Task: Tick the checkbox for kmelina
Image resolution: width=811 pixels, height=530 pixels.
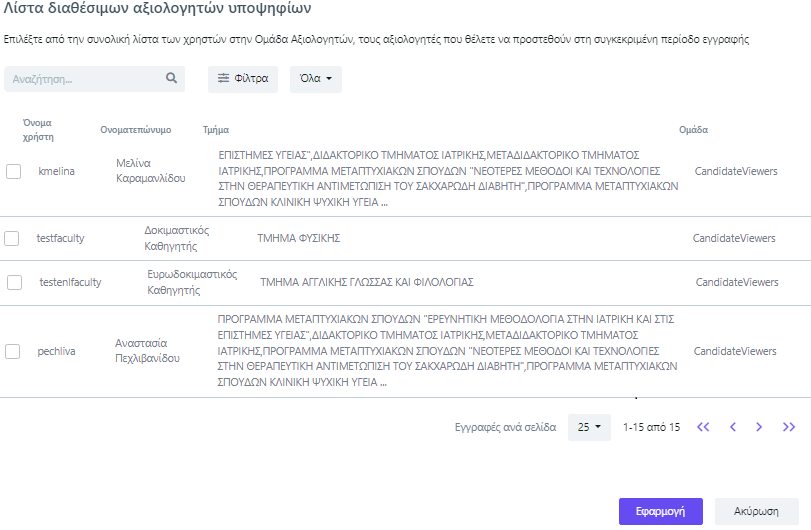Action: (x=13, y=171)
